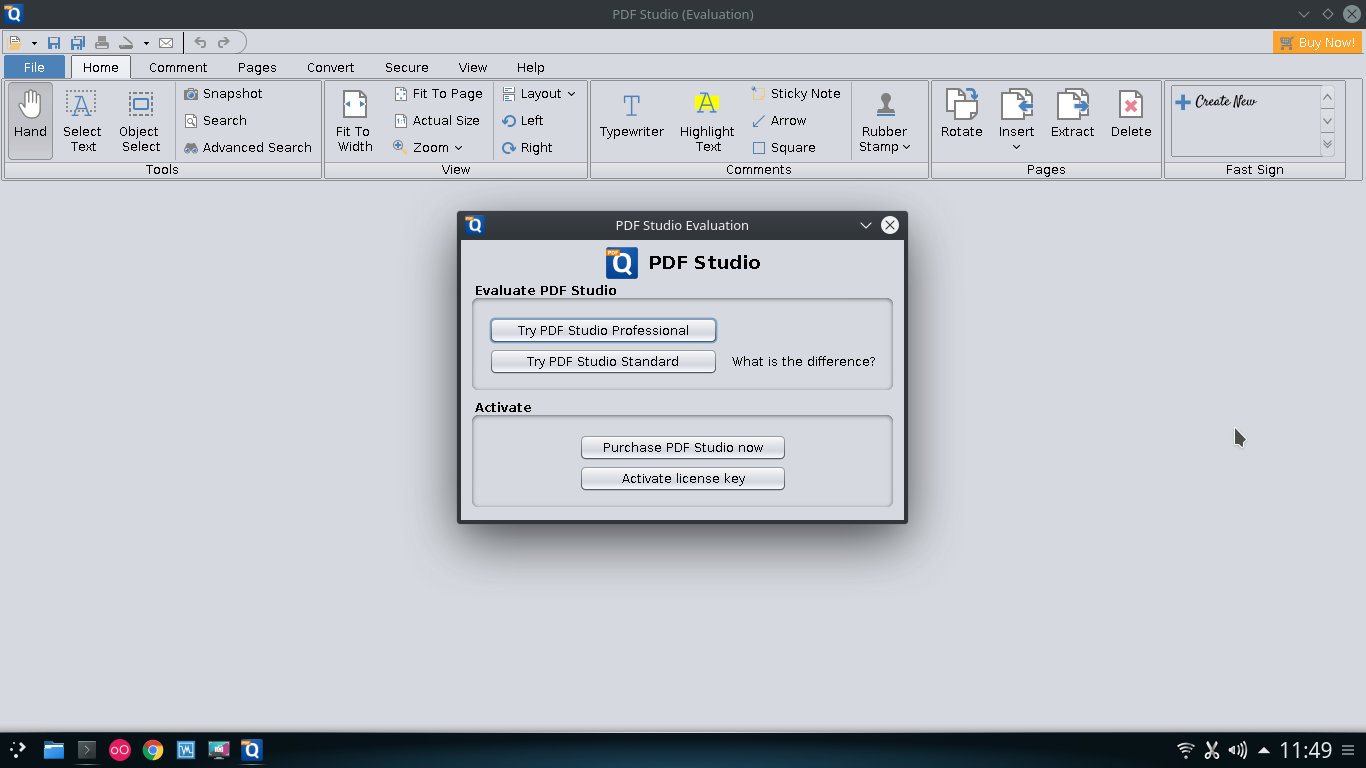The image size is (1366, 768).
Task: Choose the Object Select tool
Action: click(140, 121)
